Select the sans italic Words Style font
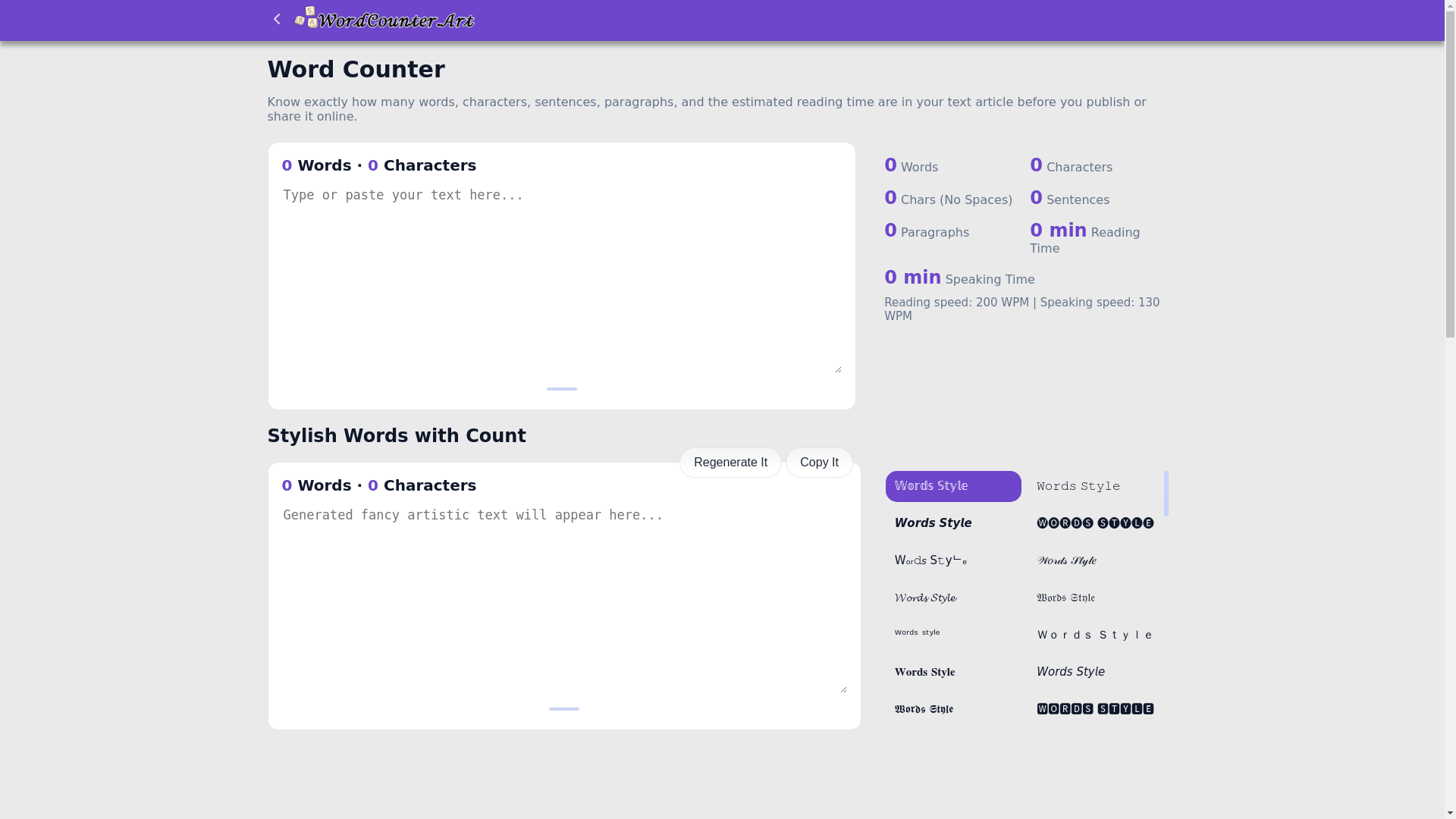Viewport: 1456px width, 819px height. tap(1096, 672)
